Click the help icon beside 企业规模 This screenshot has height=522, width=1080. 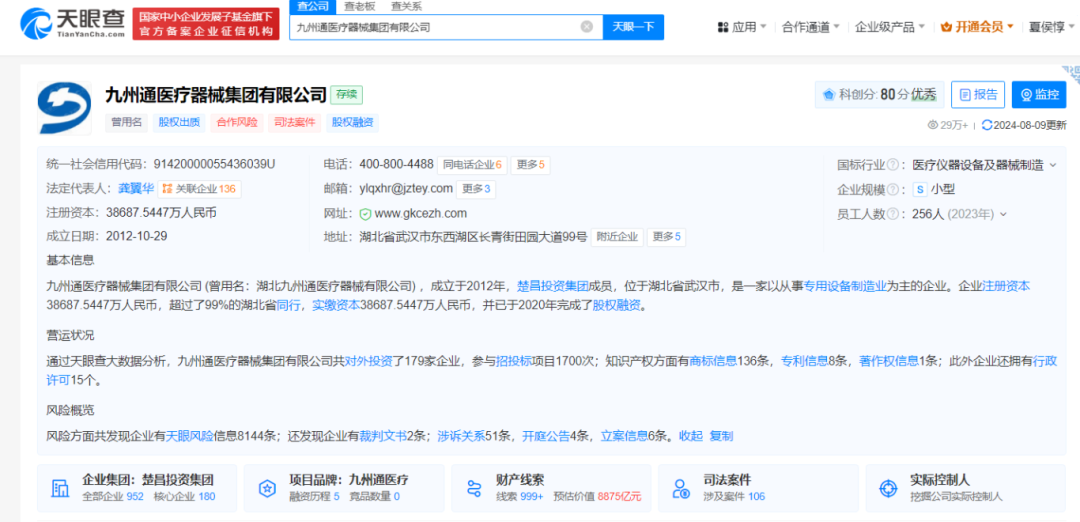[x=893, y=189]
